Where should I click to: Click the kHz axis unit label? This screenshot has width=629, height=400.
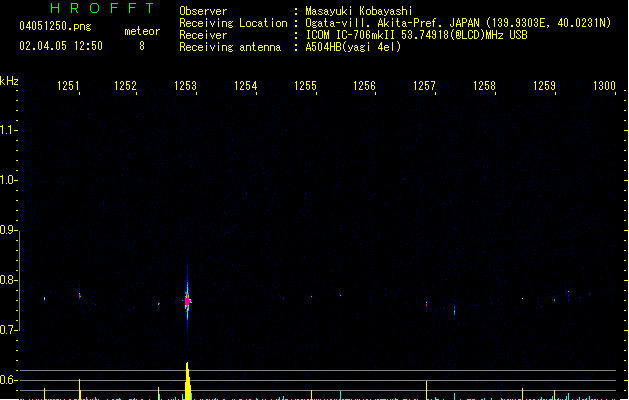pyautogui.click(x=9, y=81)
